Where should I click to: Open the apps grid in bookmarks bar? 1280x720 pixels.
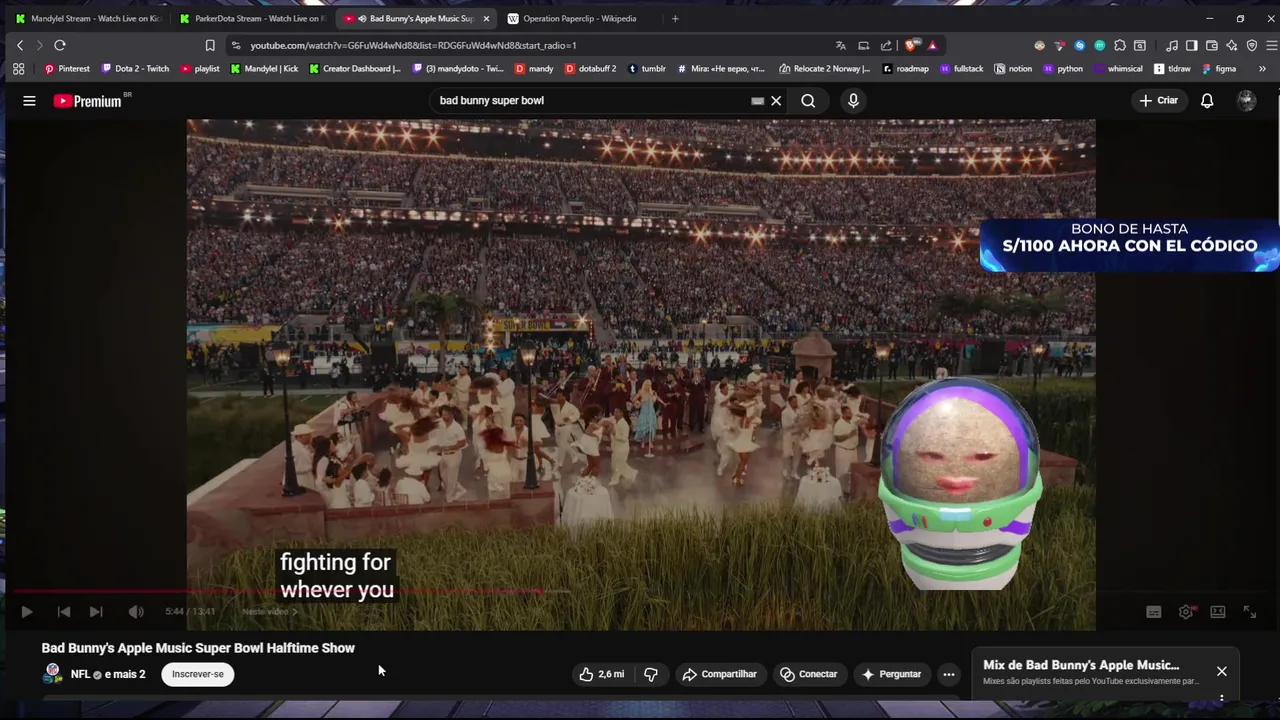[18, 69]
